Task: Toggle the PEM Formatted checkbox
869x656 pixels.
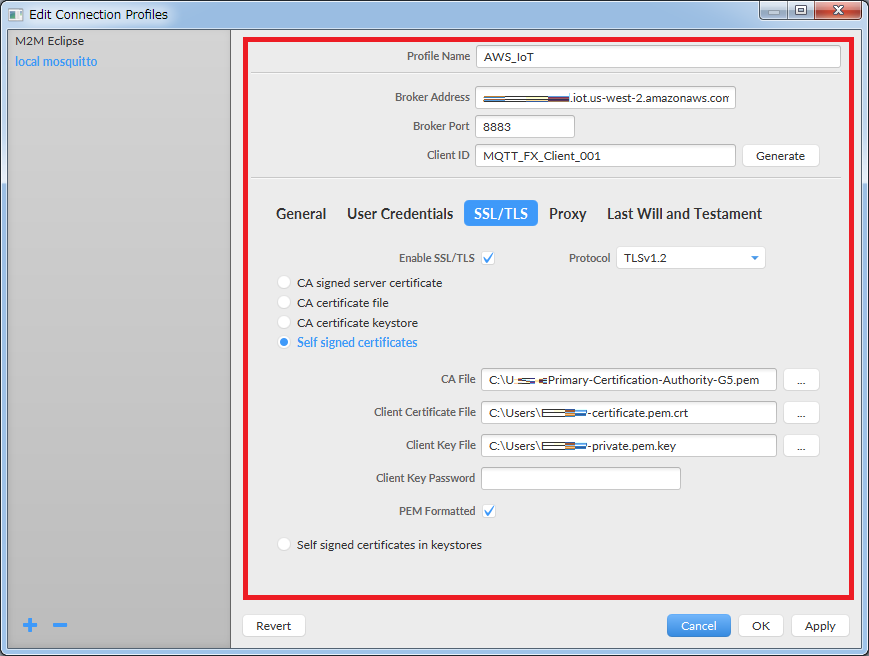Action: (x=489, y=511)
